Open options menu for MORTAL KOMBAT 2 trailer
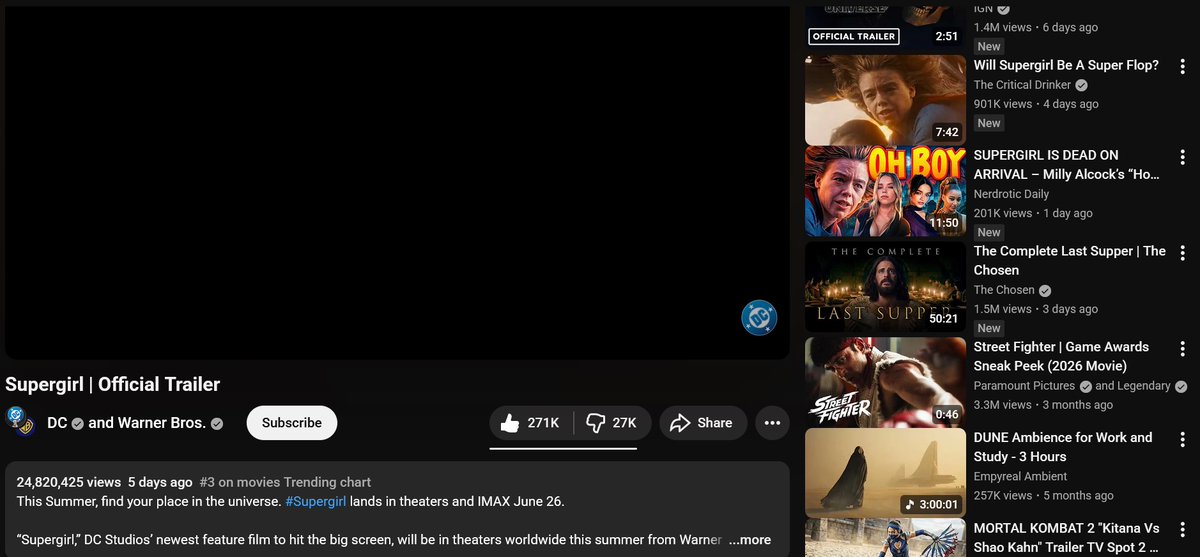Viewport: 1200px width, 557px height. coord(1183,531)
